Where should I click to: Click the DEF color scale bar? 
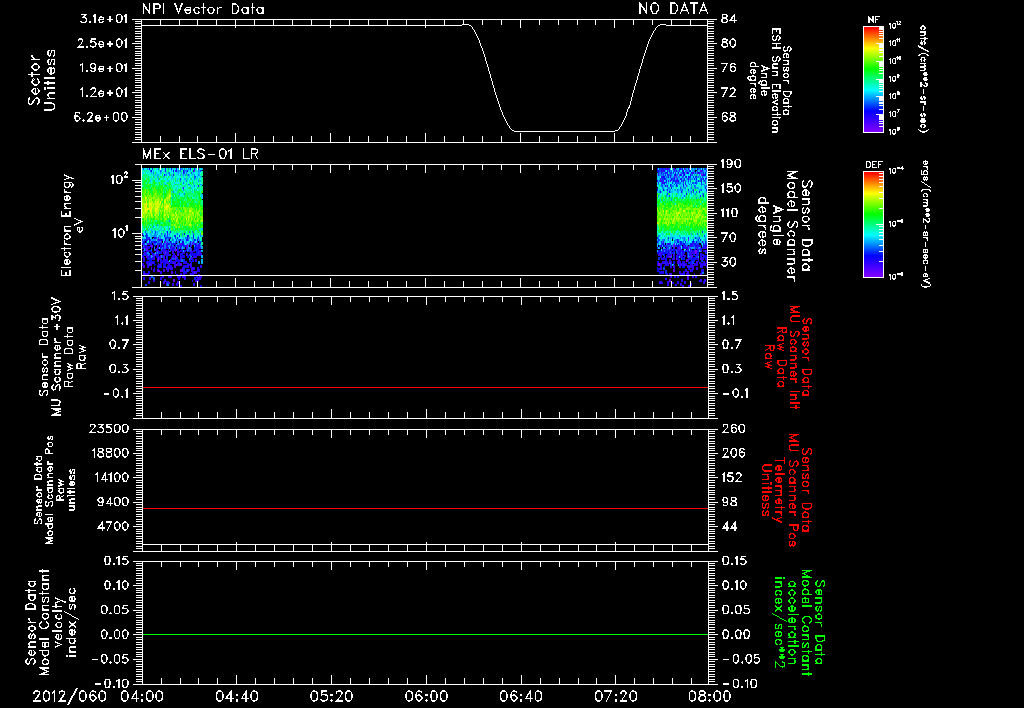(873, 224)
